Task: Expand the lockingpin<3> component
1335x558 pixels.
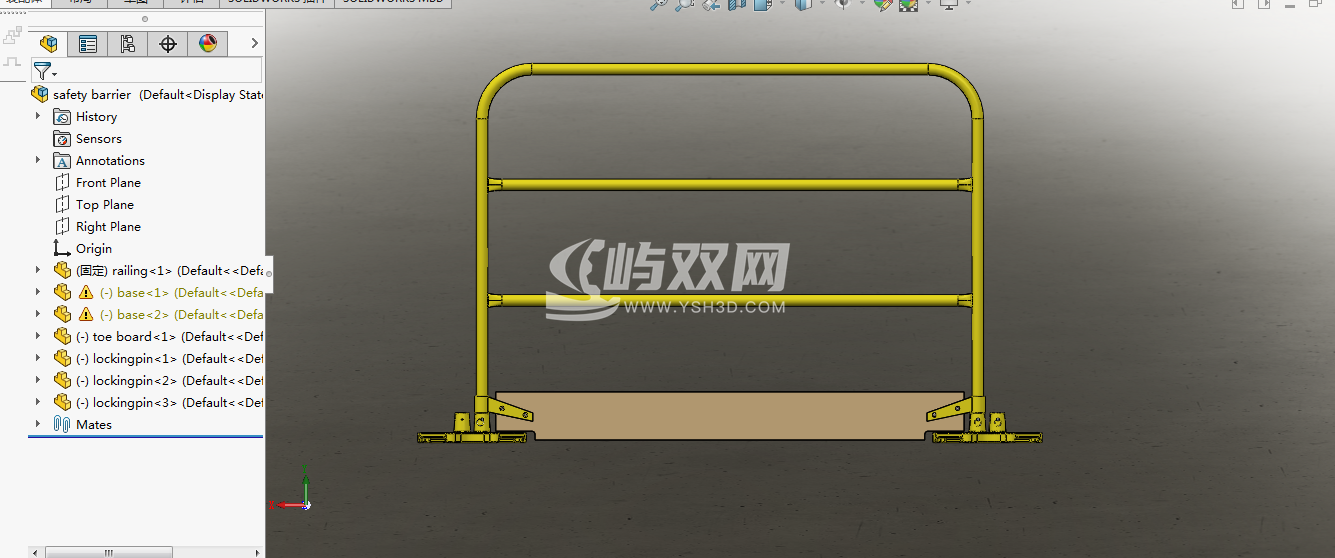Action: (x=38, y=402)
